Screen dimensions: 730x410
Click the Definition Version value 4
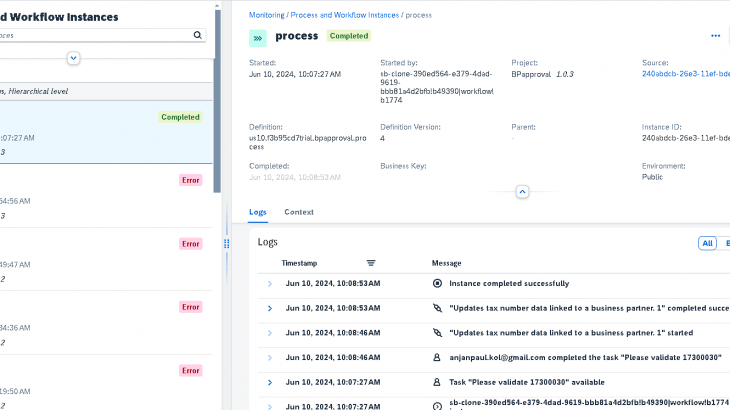382,138
